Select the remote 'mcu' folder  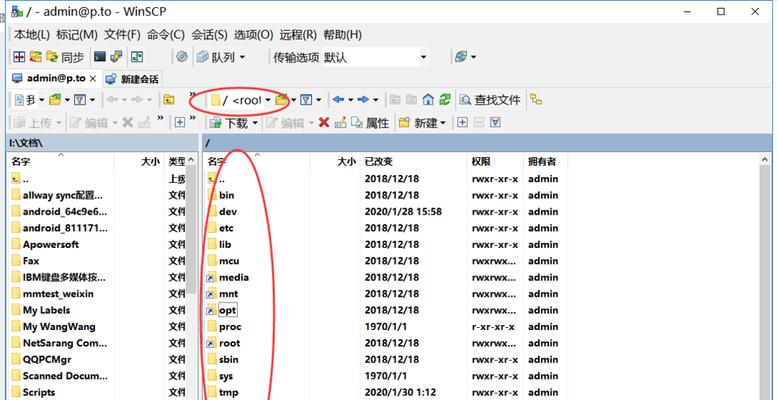[x=229, y=261]
